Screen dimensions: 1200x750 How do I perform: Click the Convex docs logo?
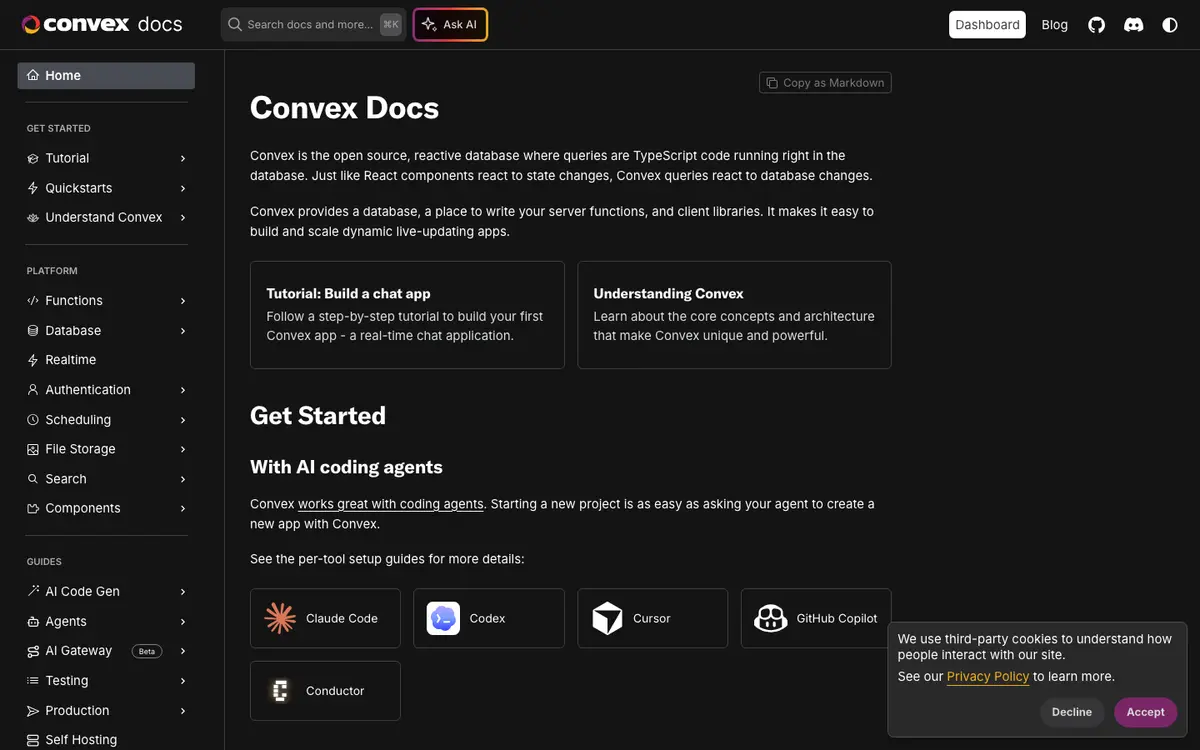(x=102, y=24)
